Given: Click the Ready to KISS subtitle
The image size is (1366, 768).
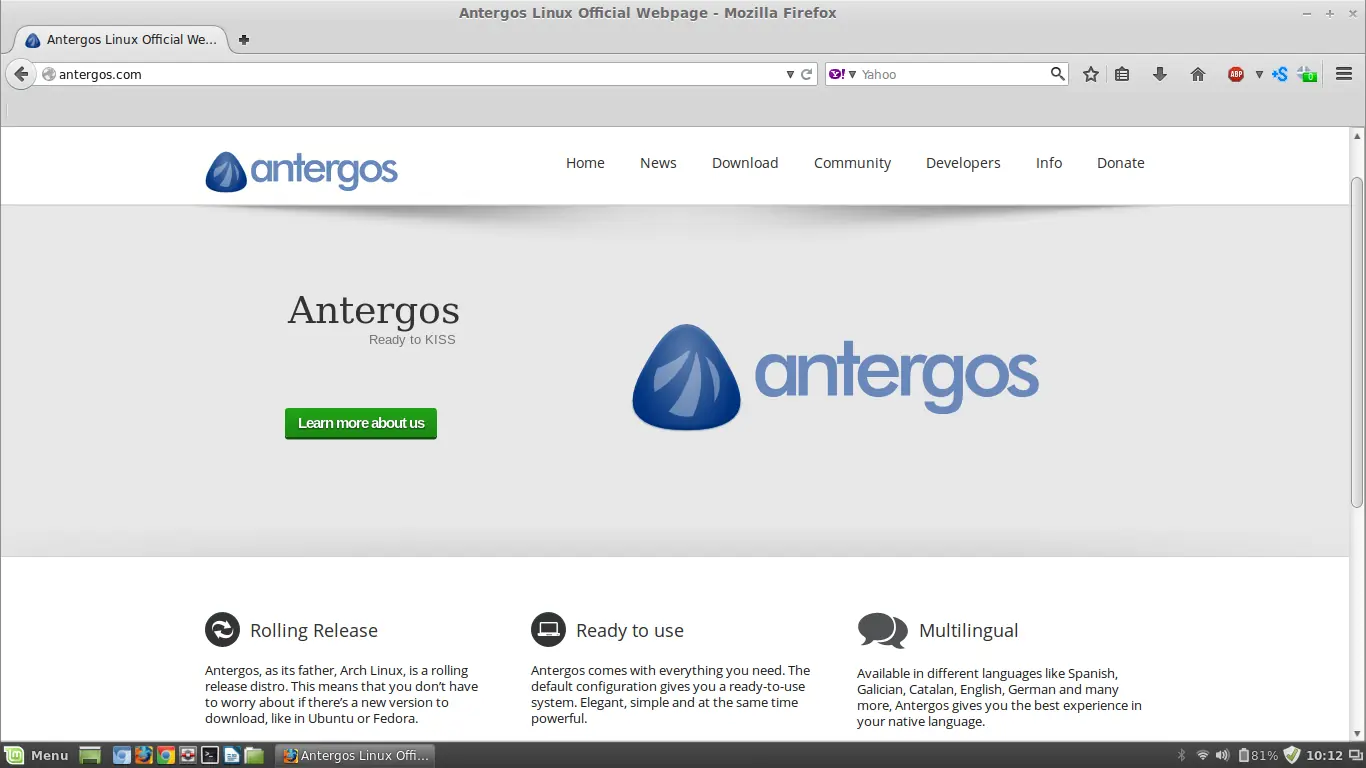Looking at the screenshot, I should pos(412,340).
